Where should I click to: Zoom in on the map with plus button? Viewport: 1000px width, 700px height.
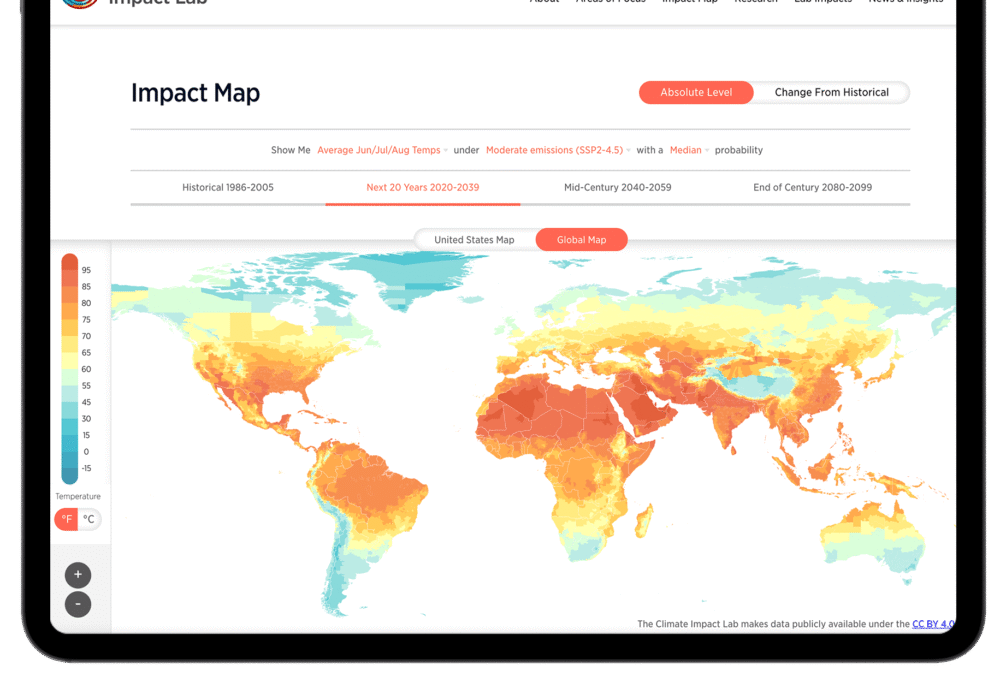click(x=78, y=575)
